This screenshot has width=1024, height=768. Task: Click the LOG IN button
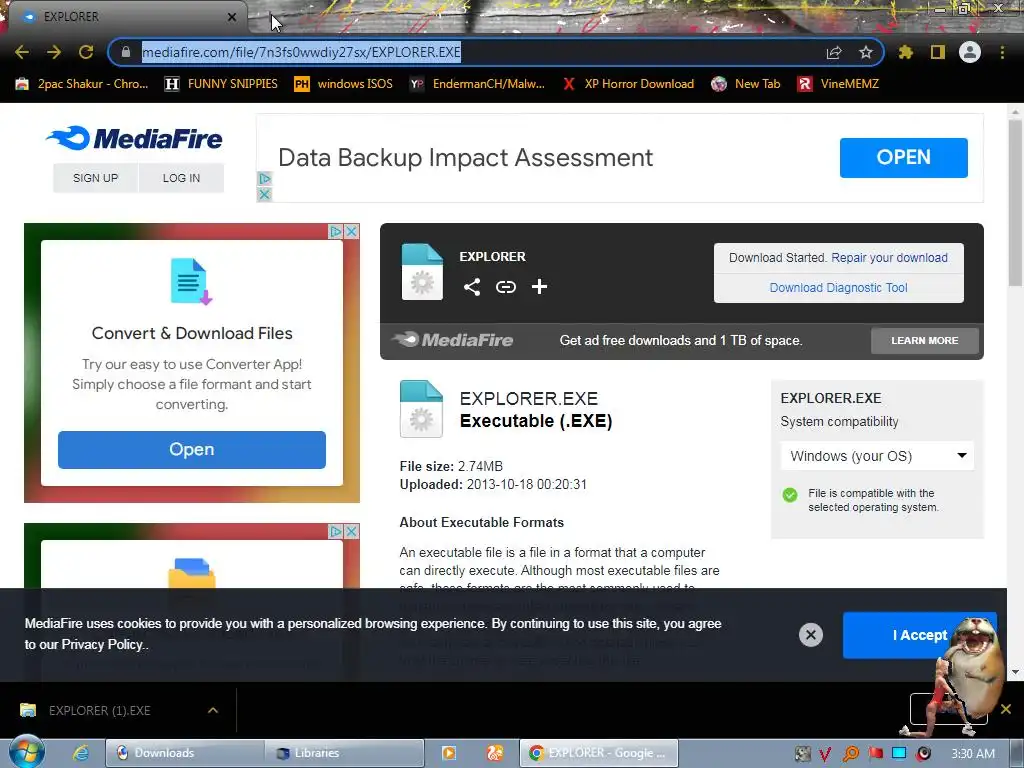(182, 178)
